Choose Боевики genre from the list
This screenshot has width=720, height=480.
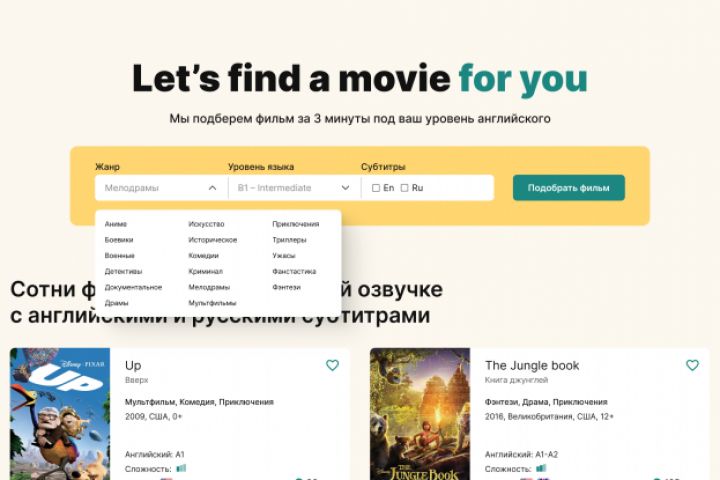[119, 240]
